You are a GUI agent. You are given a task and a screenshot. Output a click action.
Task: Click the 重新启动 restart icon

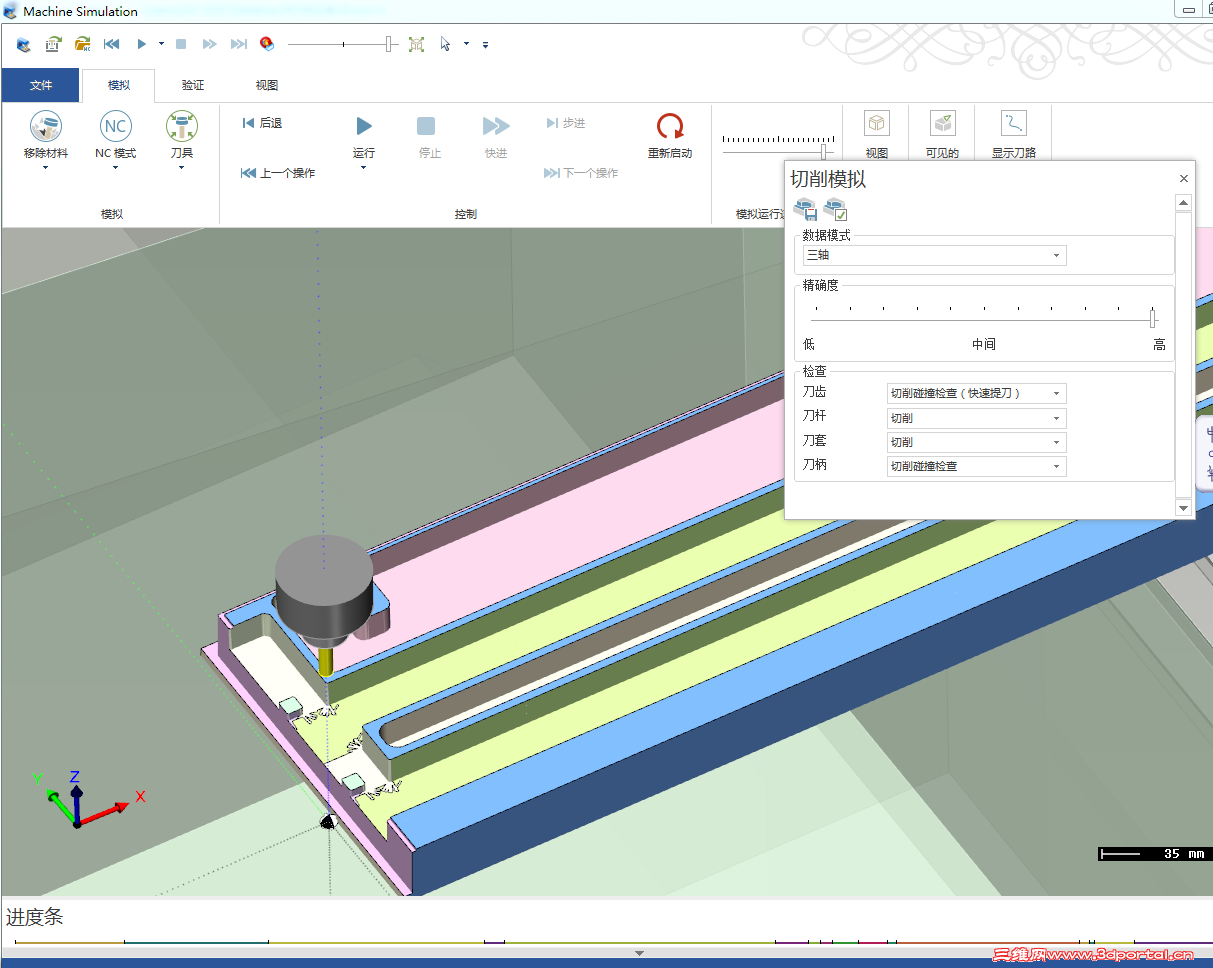click(670, 127)
